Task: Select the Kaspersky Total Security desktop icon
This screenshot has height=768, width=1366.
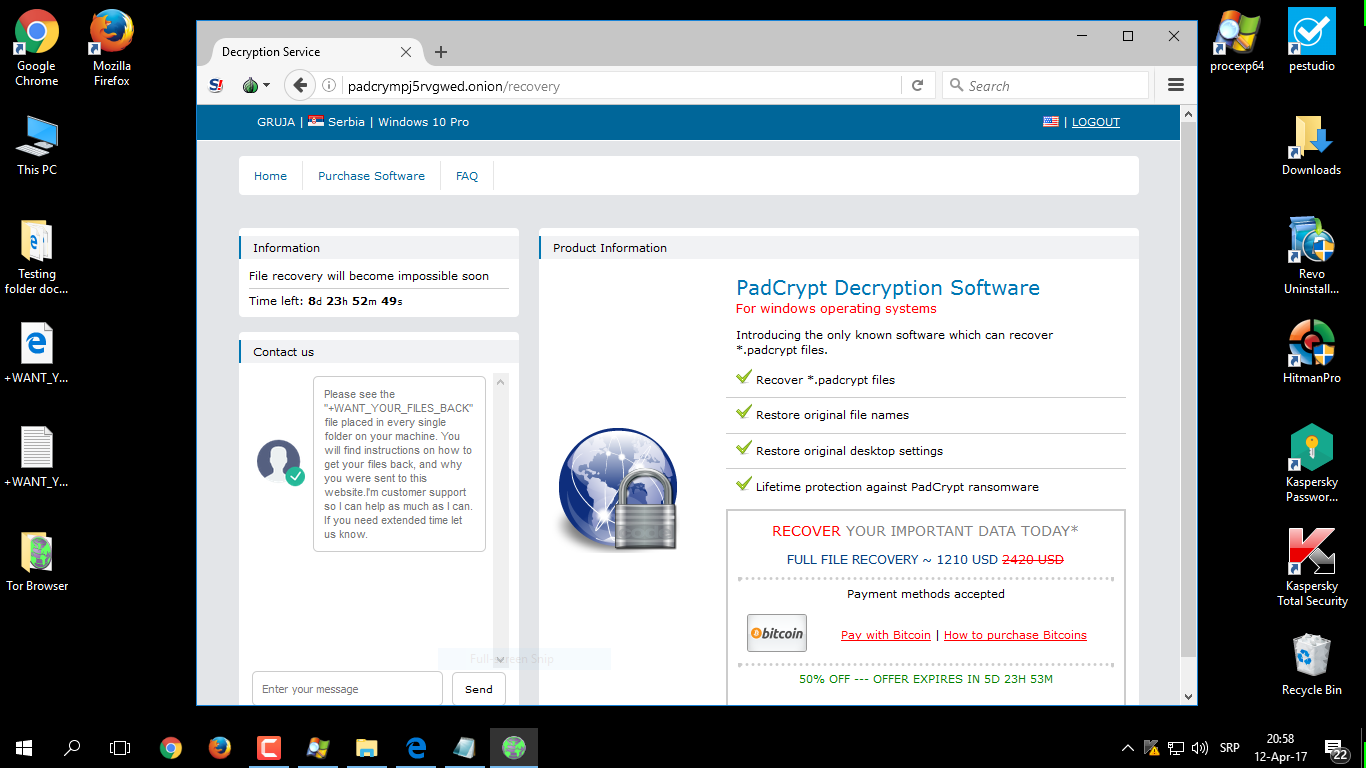Action: pyautogui.click(x=1312, y=567)
